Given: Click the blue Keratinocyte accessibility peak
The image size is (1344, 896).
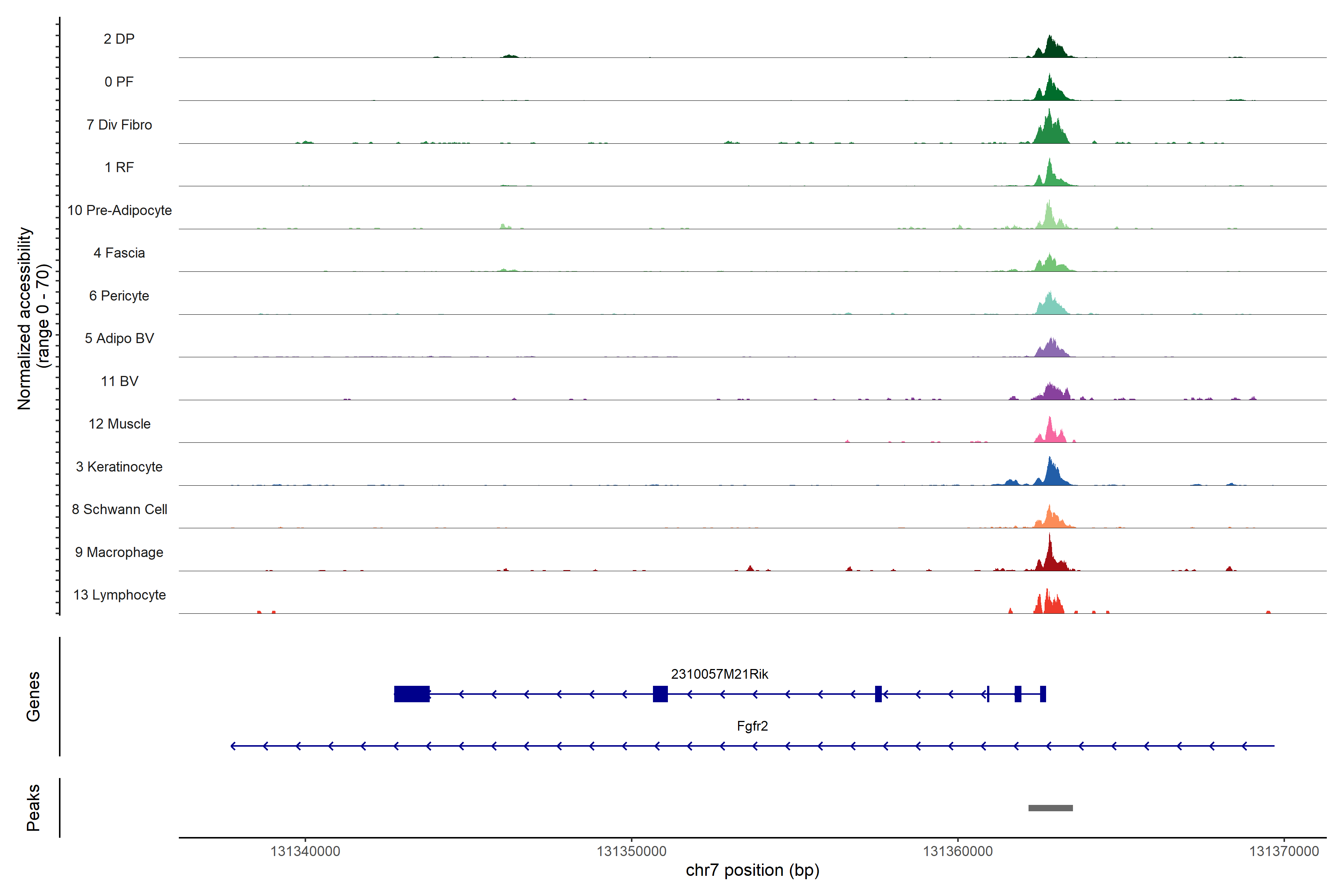Looking at the screenshot, I should (x=1050, y=474).
